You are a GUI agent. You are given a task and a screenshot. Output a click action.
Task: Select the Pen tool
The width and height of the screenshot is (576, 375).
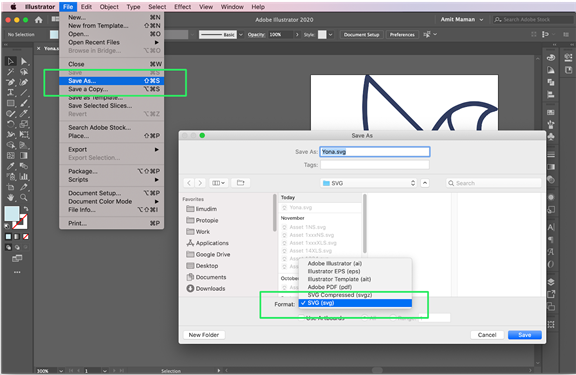click(x=11, y=82)
